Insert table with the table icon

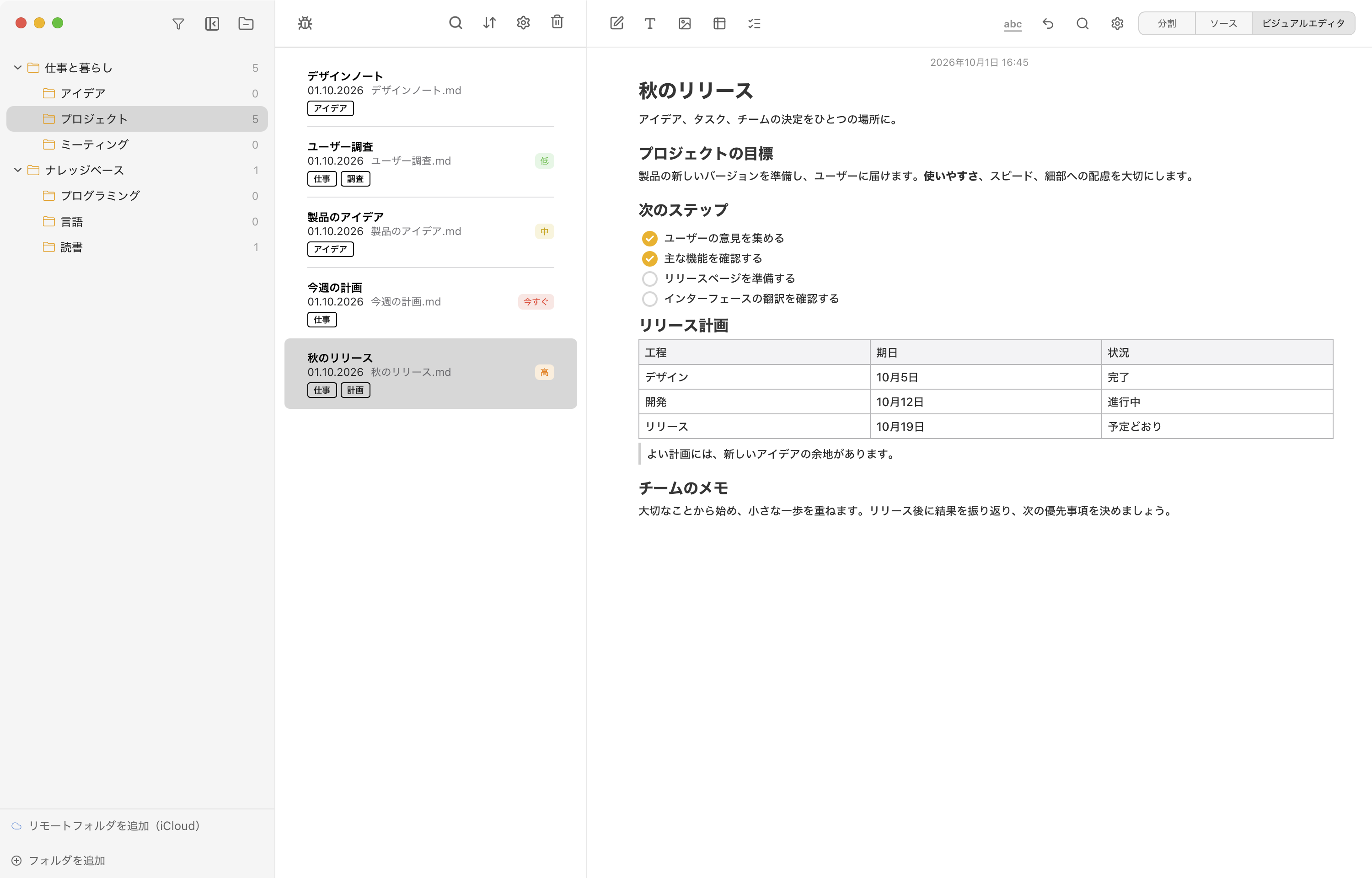pyautogui.click(x=719, y=23)
